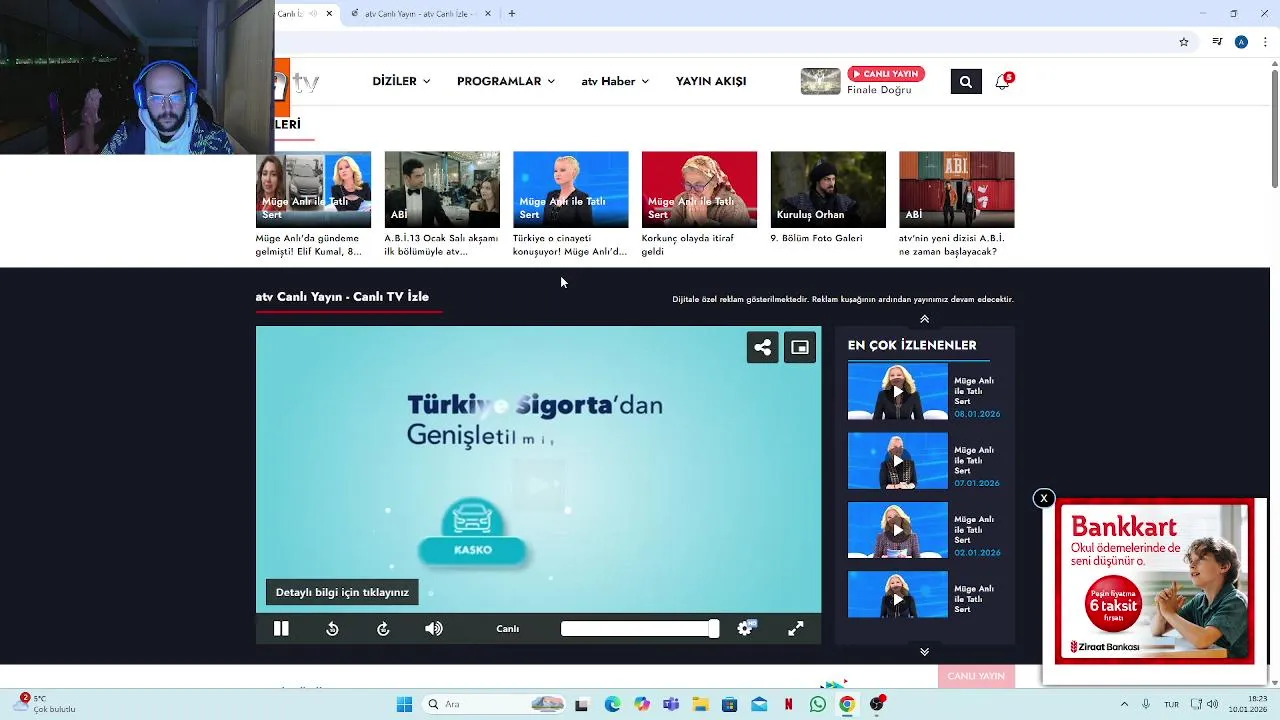Click the OBS icon in taskbar
The width and height of the screenshot is (1280, 720).
click(877, 705)
